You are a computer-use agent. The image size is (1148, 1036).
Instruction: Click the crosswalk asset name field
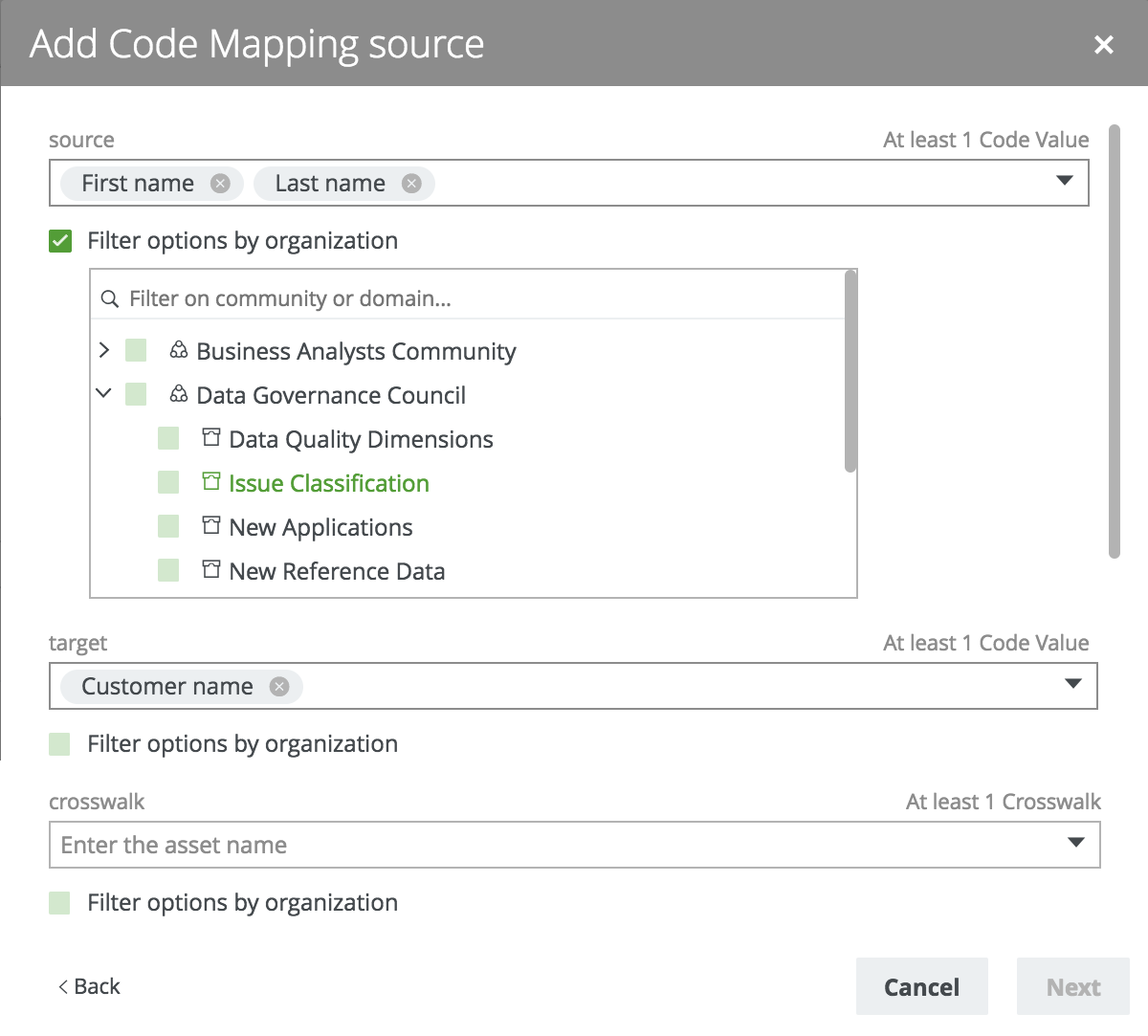[x=555, y=846]
